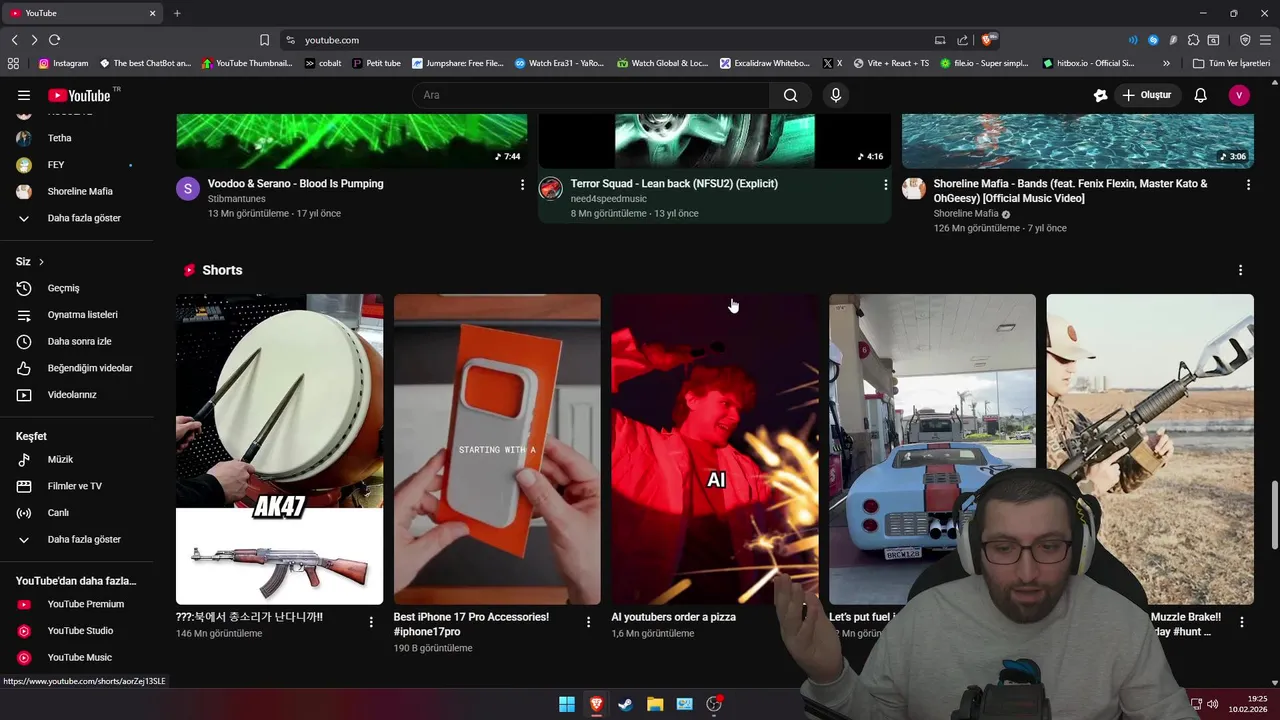
Task: Expand the Siz section chevron
Action: point(41,262)
